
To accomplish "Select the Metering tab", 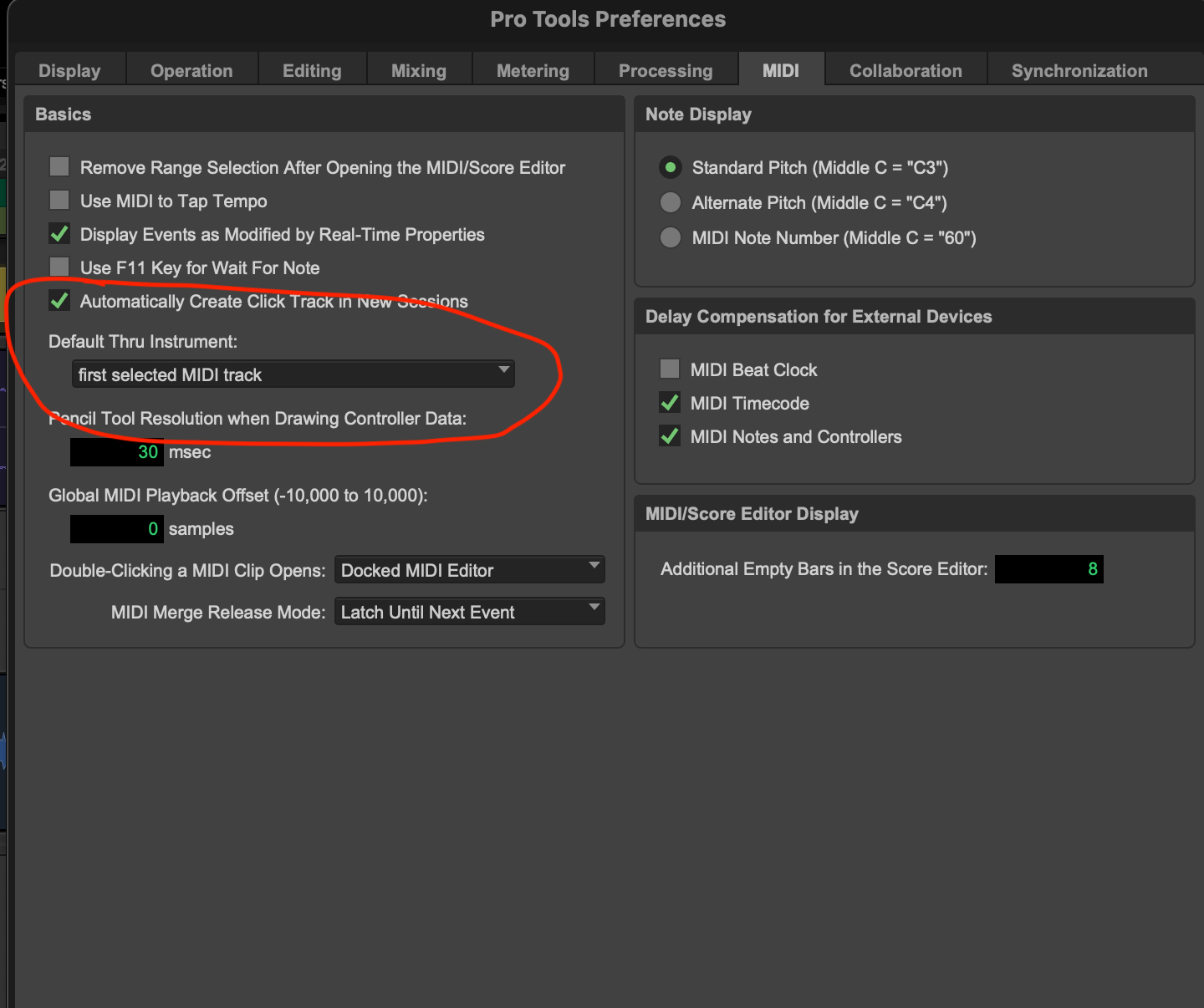I will point(533,70).
